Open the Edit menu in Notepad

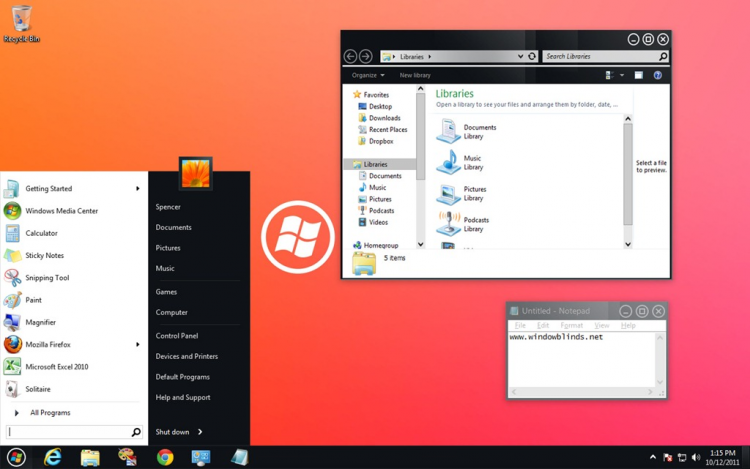(x=543, y=326)
